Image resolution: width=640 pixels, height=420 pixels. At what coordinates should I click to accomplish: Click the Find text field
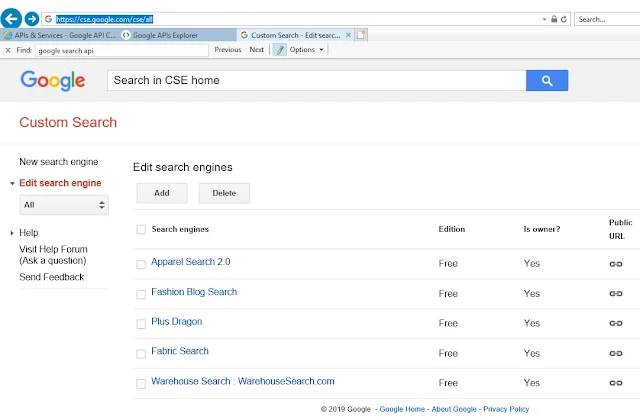122,50
